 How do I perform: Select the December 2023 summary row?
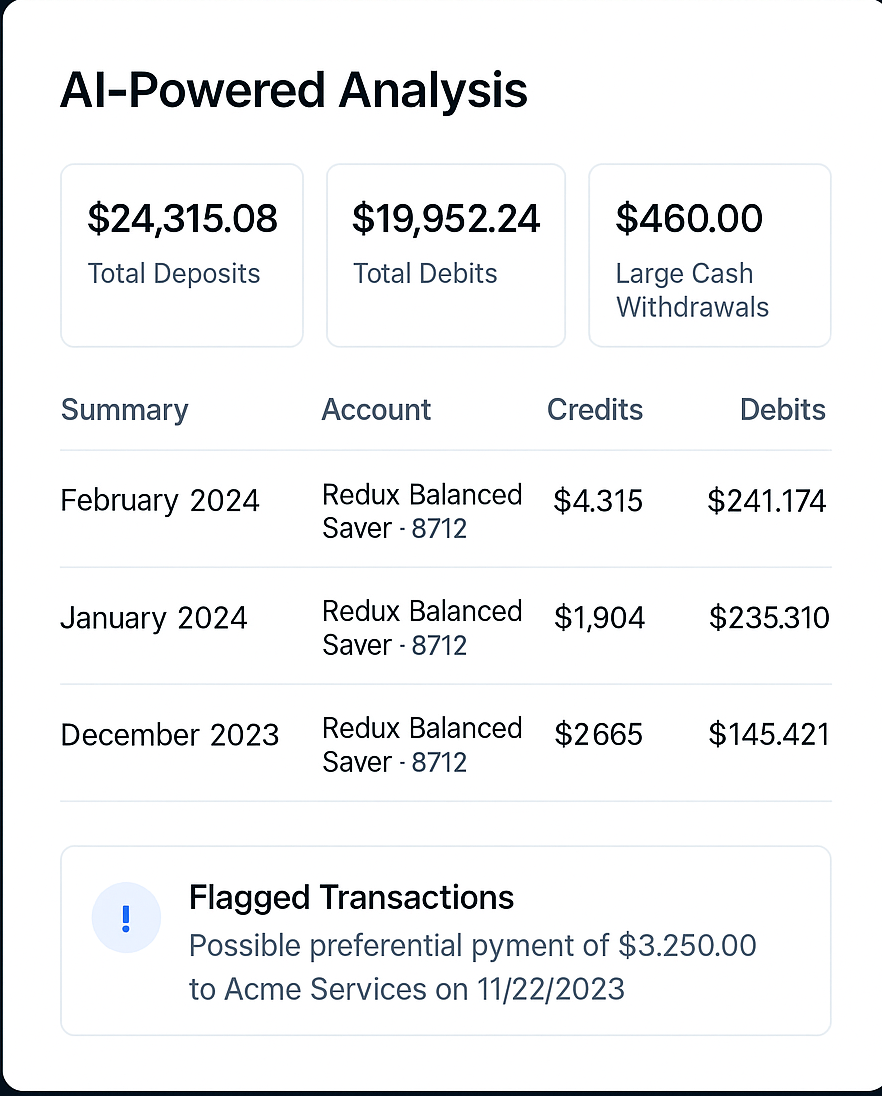tap(170, 735)
